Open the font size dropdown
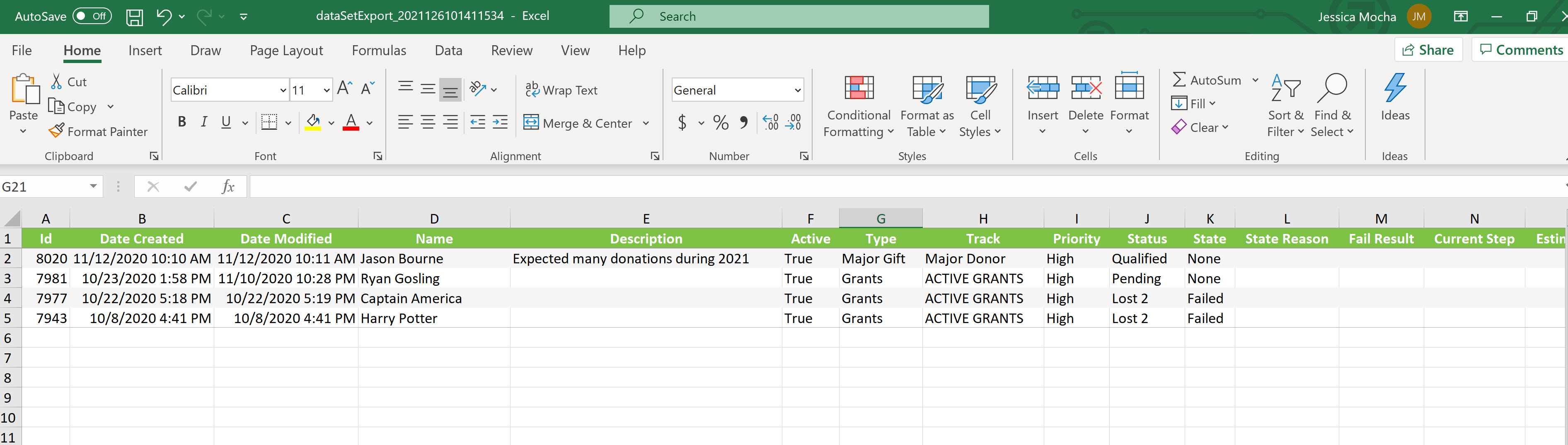1568x445 pixels. [327, 90]
